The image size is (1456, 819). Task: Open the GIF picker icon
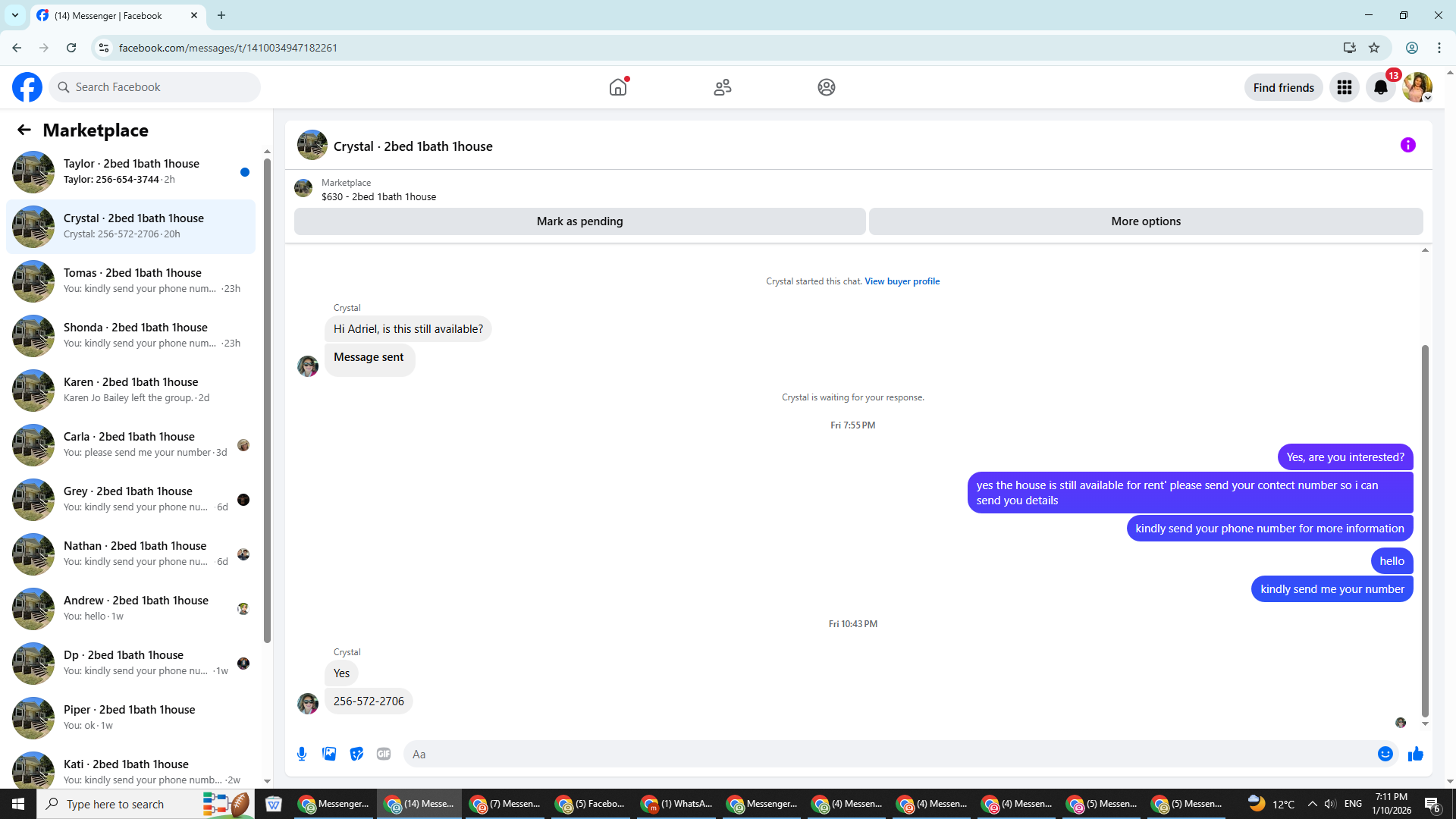click(x=384, y=754)
